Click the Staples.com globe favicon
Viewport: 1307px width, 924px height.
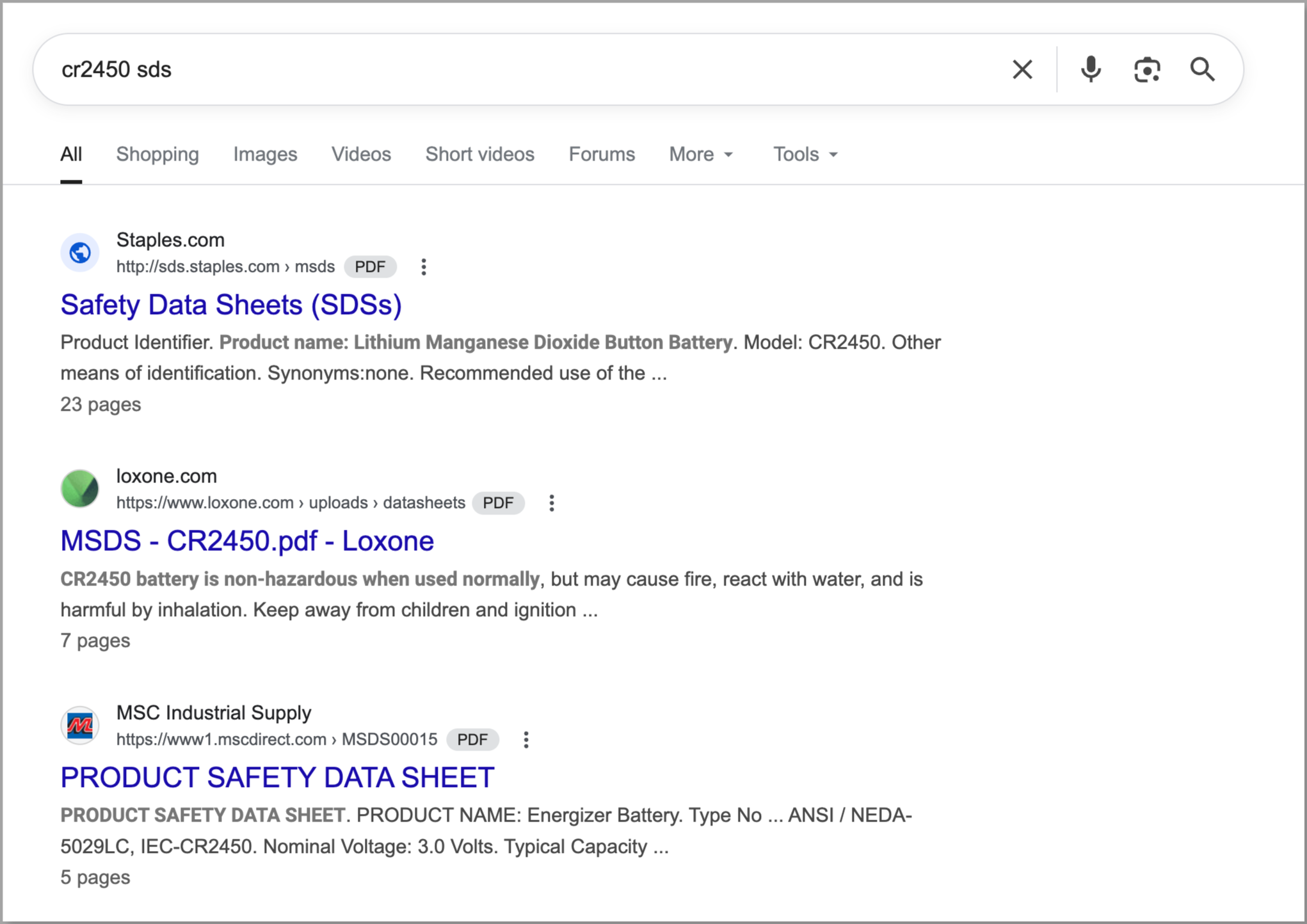(x=80, y=253)
